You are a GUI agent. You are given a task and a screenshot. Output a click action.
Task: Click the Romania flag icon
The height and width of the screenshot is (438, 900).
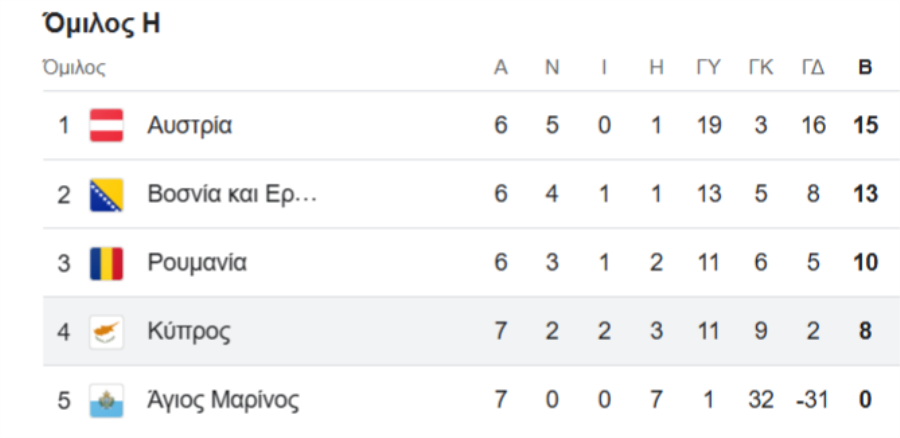[x=107, y=263]
